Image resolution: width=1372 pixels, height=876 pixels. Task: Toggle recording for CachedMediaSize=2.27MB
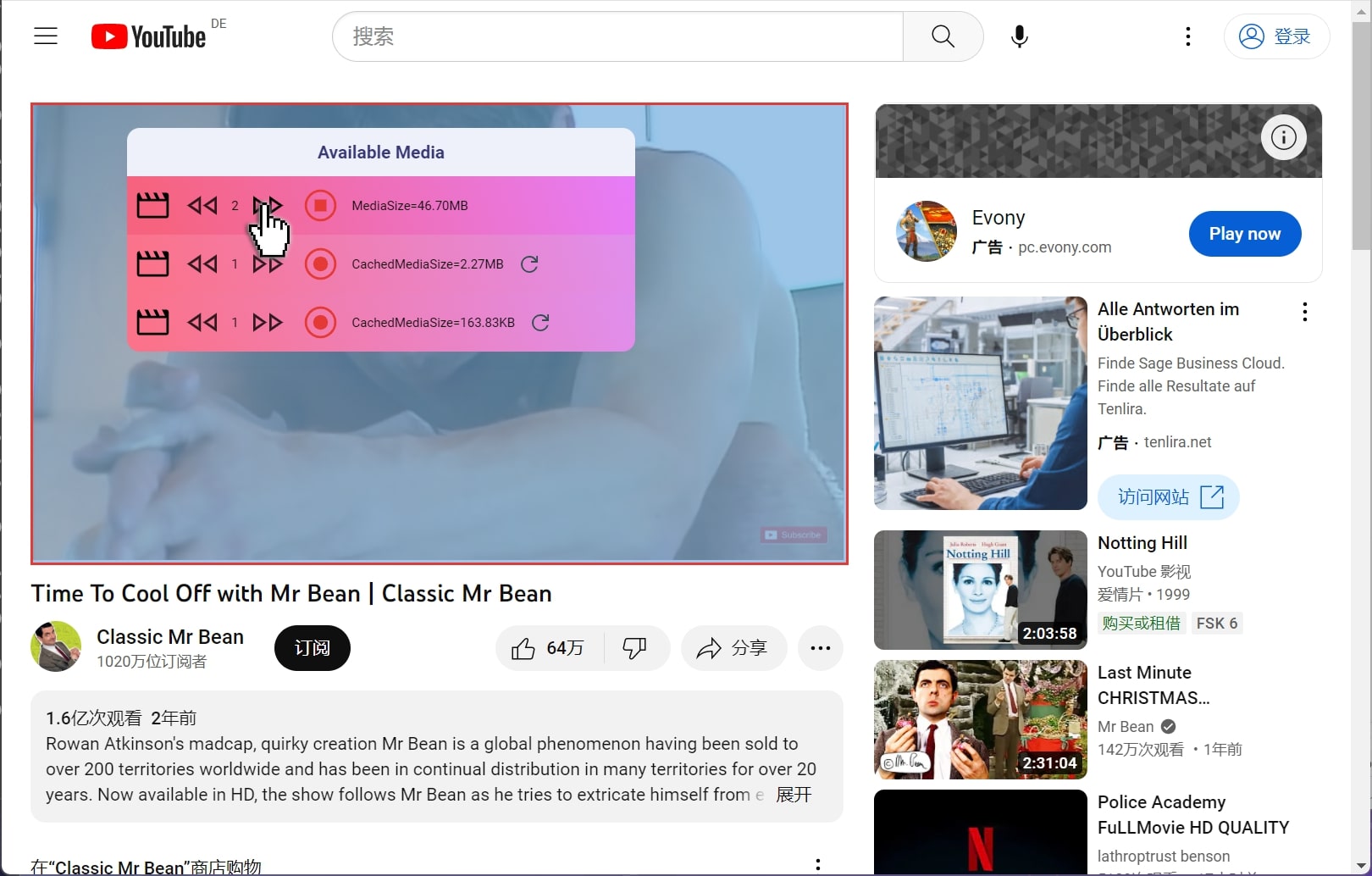pos(321,263)
